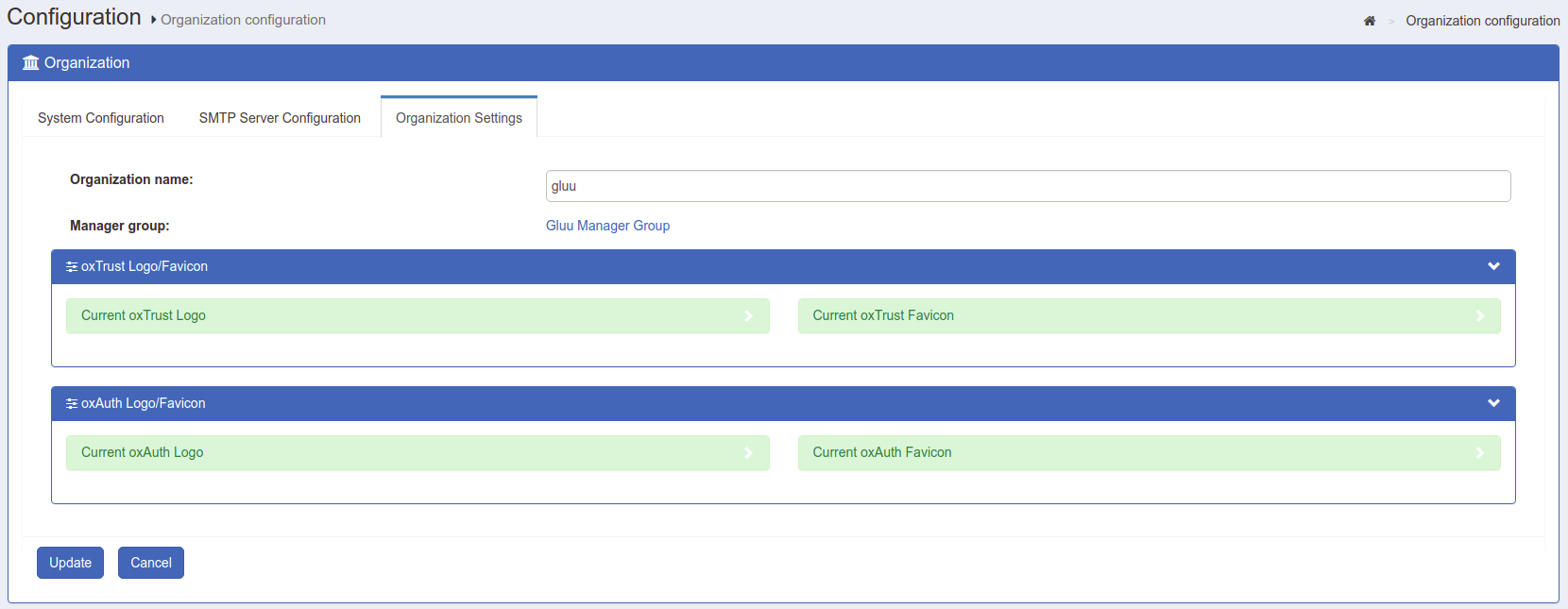Screen dimensions: 1568x609
Task: Expand the Current oxAuth Logo section
Action: pyautogui.click(x=143, y=452)
